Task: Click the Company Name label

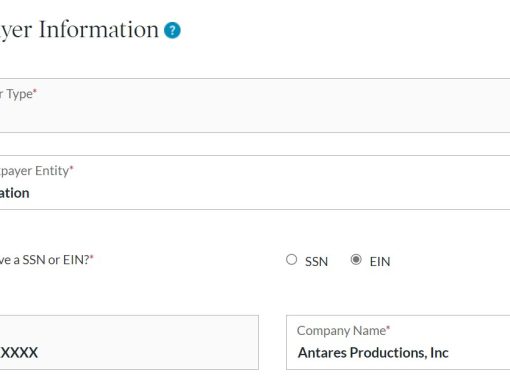Action: point(341,331)
